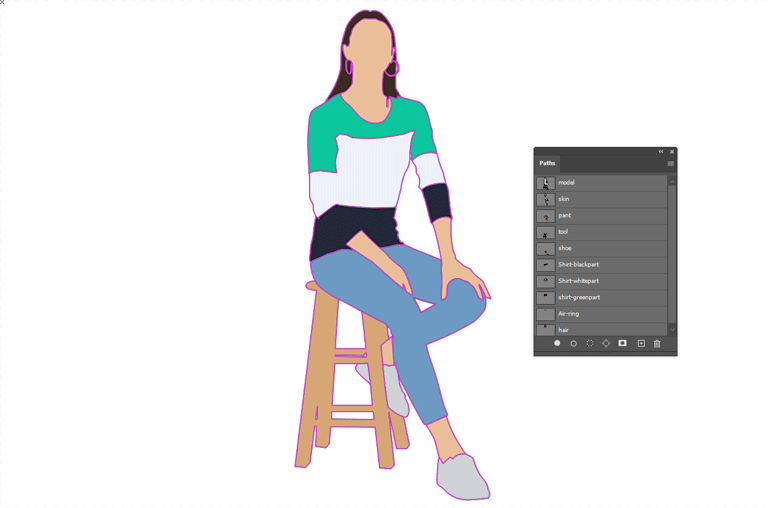770x508 pixels.
Task: Delete current path trash icon
Action: coord(657,343)
